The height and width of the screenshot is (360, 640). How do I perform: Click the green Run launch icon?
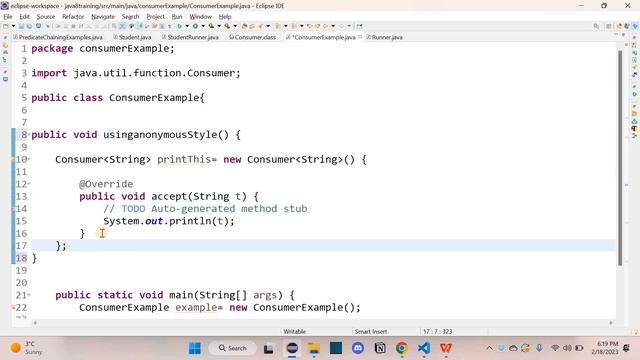tap(196, 26)
